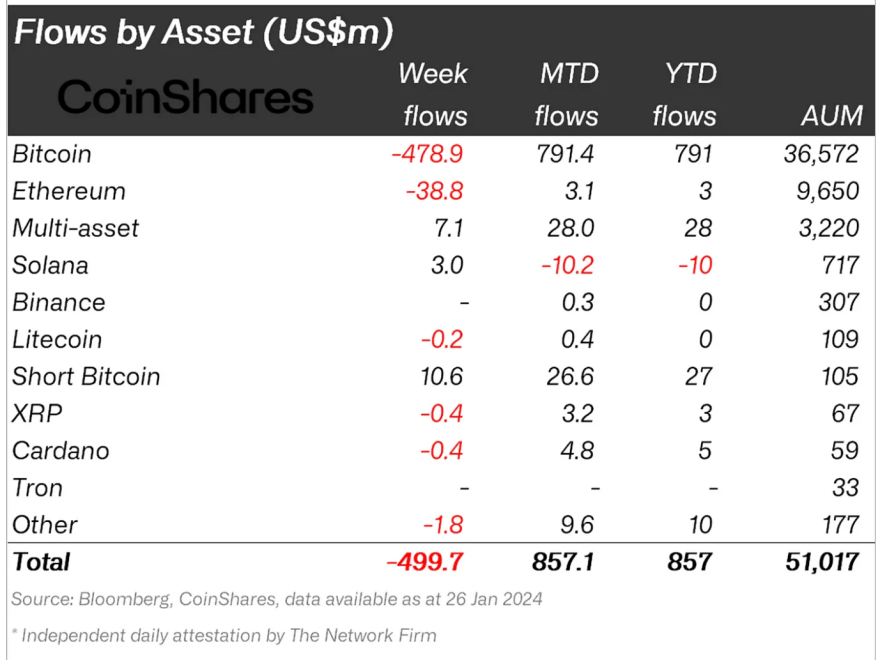Click The Network Firm attestation footnote
This screenshot has width=880, height=660.
(x=224, y=635)
